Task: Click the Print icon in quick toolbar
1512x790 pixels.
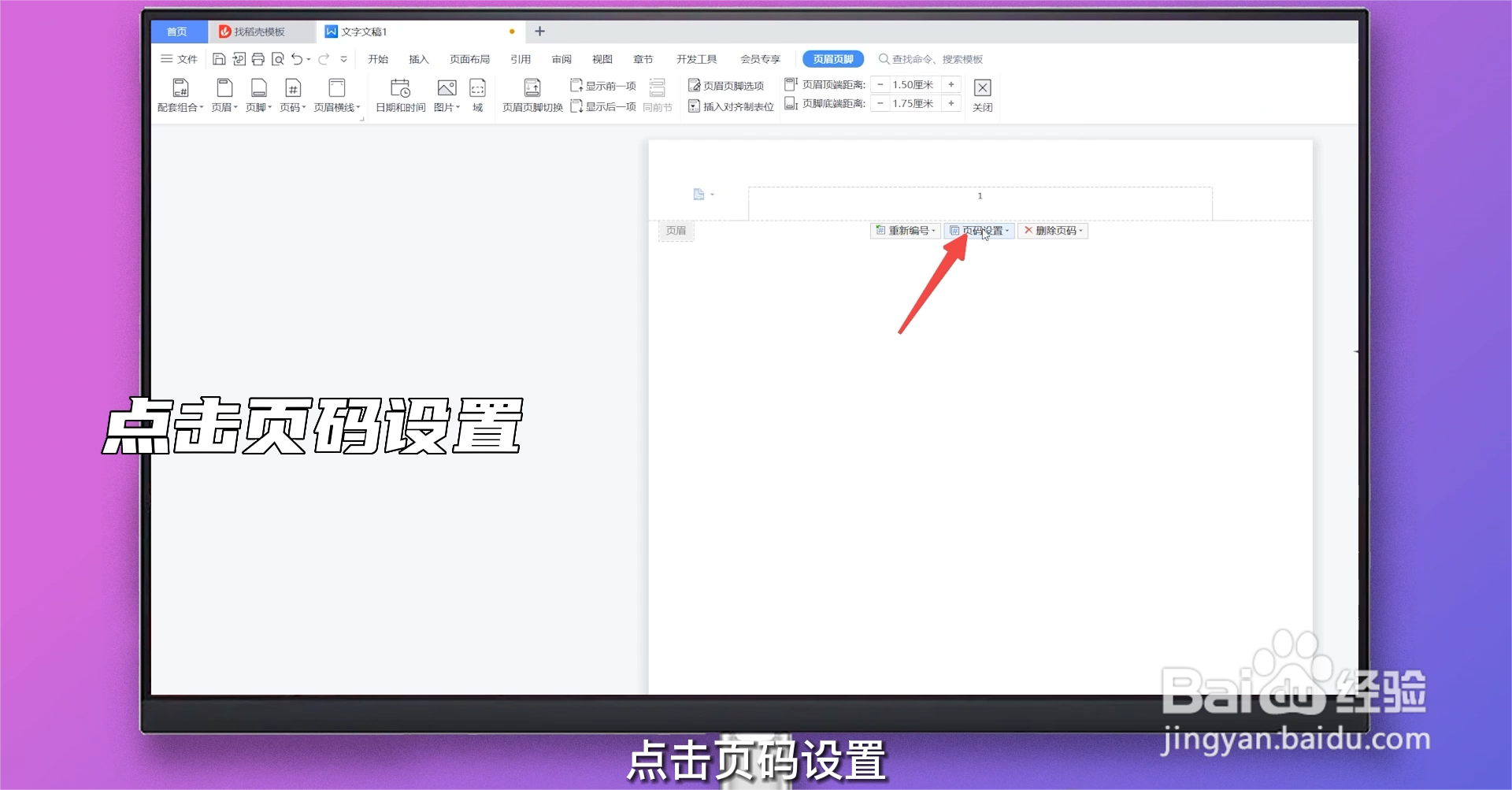Action: coord(258,59)
